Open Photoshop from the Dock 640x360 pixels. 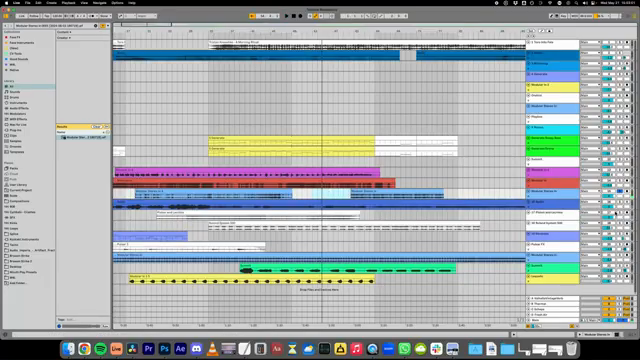pyautogui.click(x=164, y=349)
